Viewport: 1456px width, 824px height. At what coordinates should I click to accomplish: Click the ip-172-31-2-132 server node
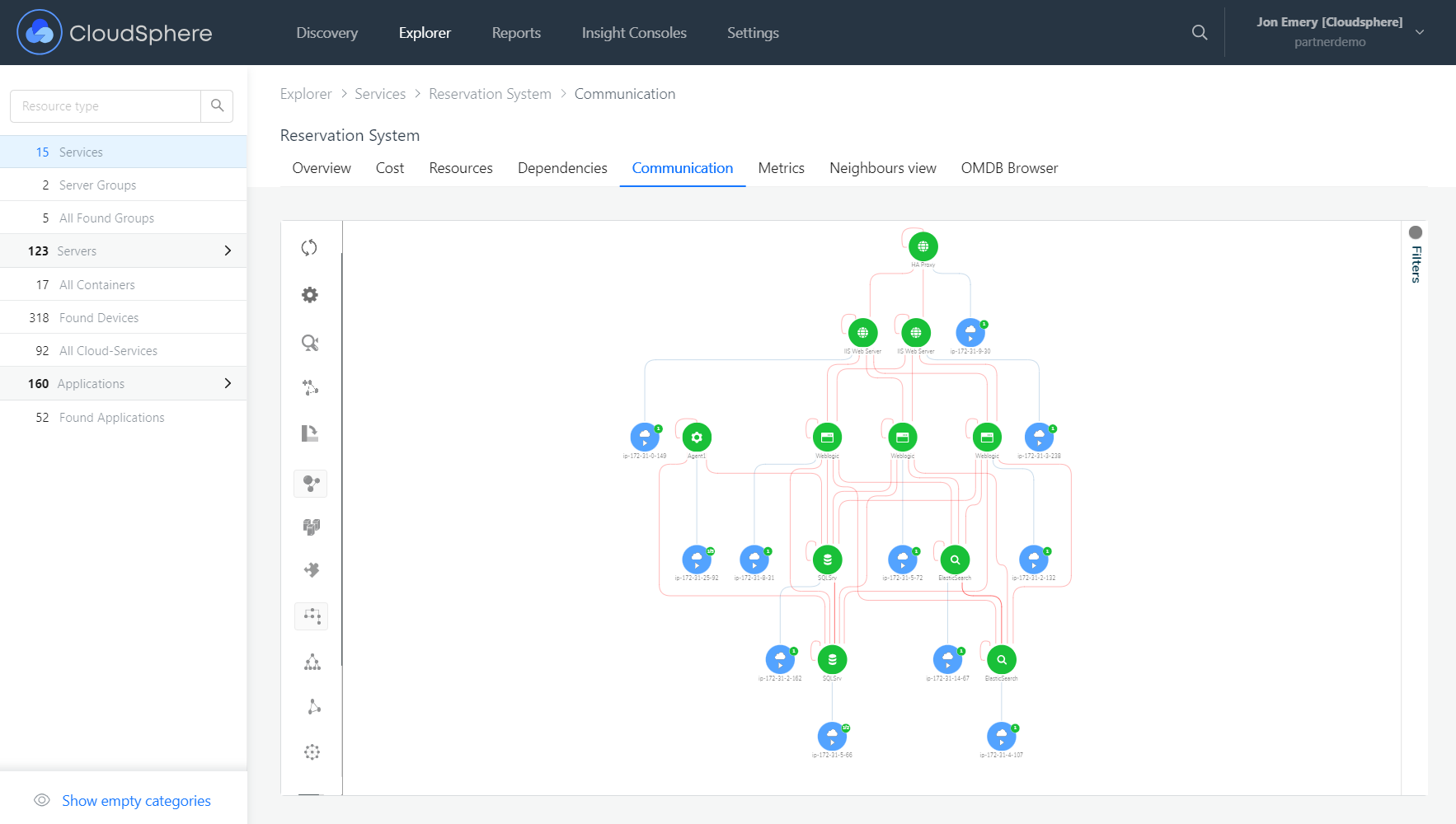(1034, 559)
